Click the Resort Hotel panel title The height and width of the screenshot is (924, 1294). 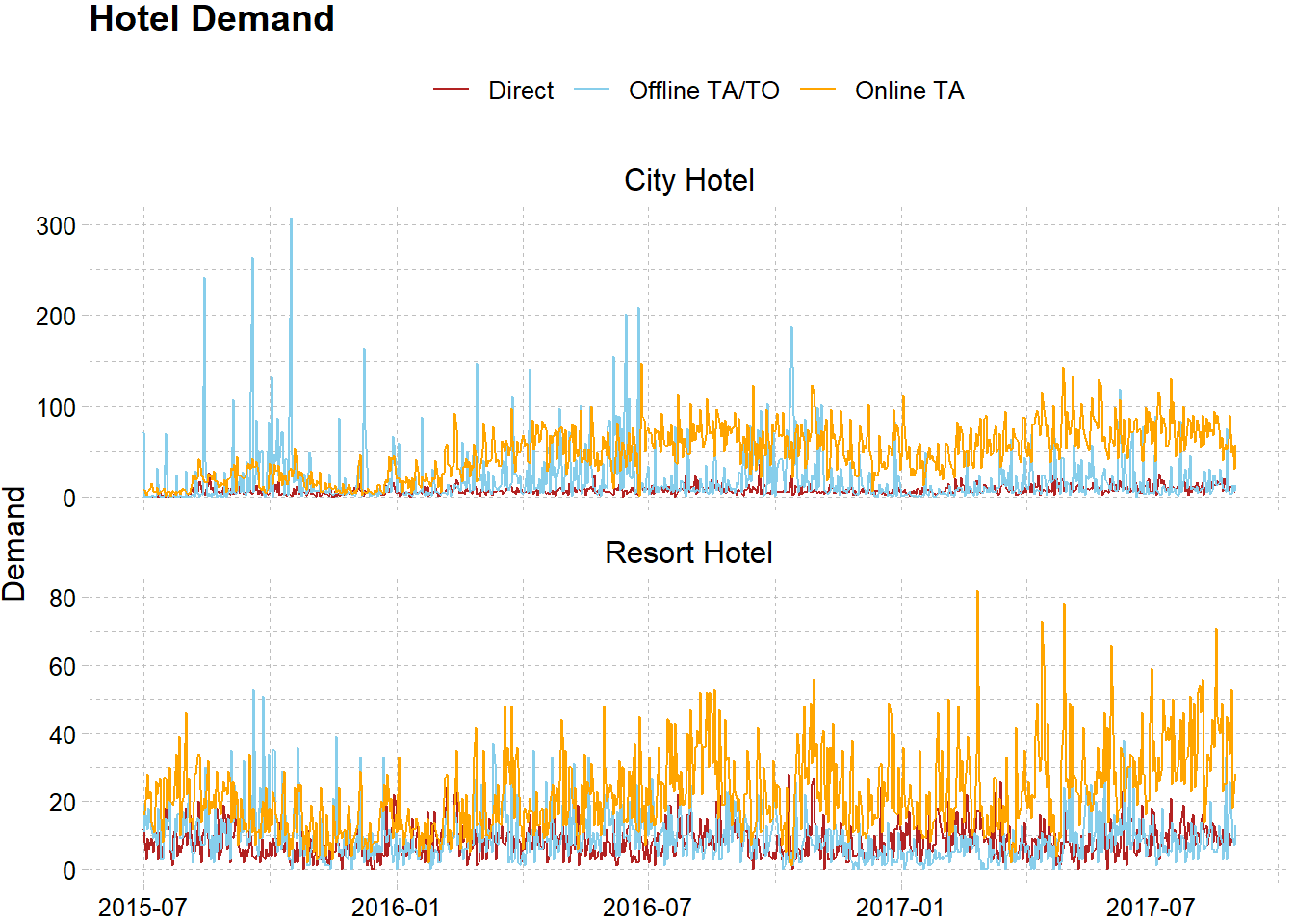tap(688, 552)
